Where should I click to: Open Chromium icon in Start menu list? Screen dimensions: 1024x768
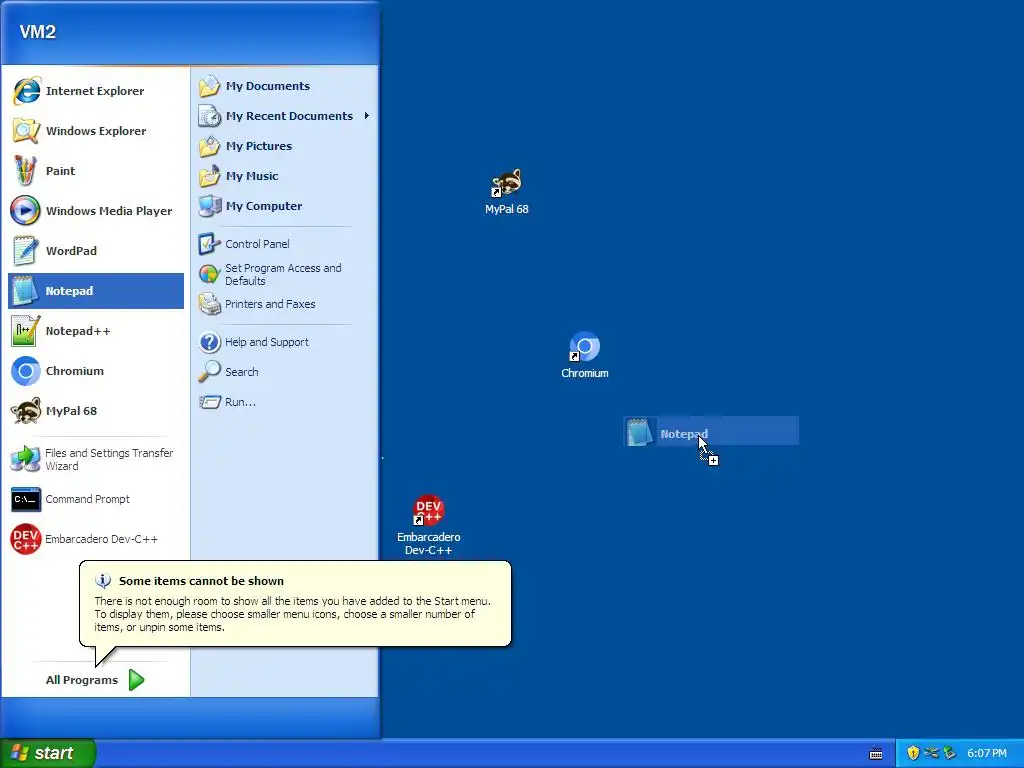coord(26,371)
